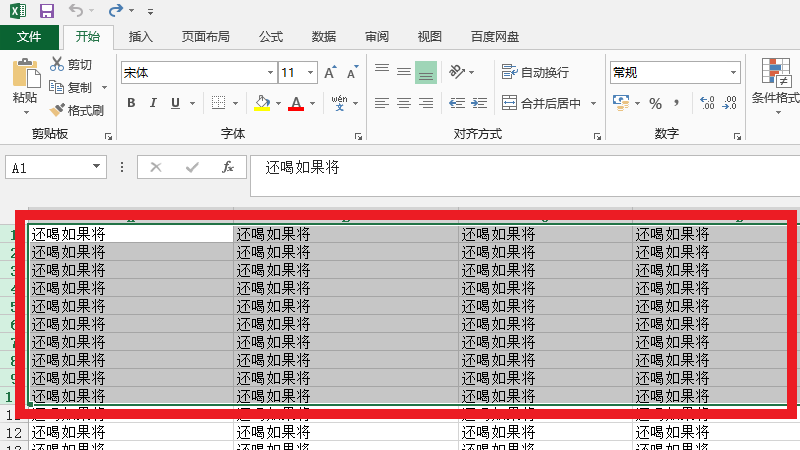
Task: Click the decrease indent icon
Action: coord(457,103)
